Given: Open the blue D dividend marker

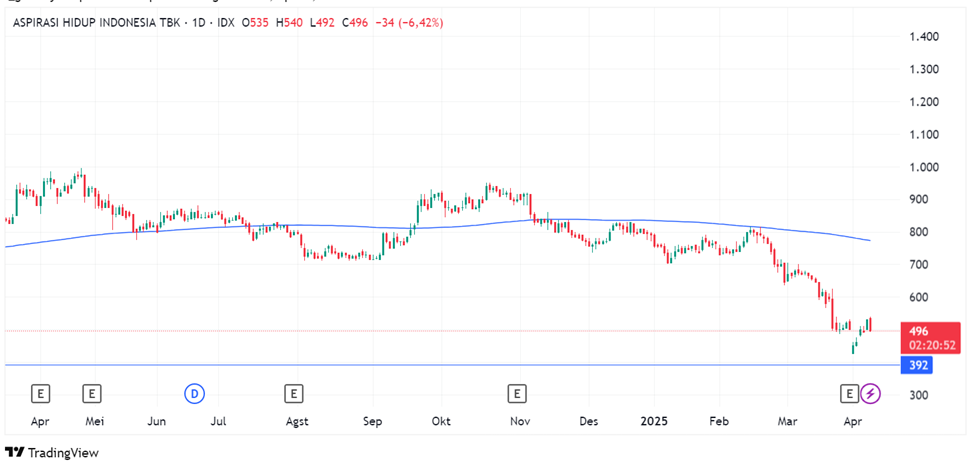Looking at the screenshot, I should [x=194, y=393].
